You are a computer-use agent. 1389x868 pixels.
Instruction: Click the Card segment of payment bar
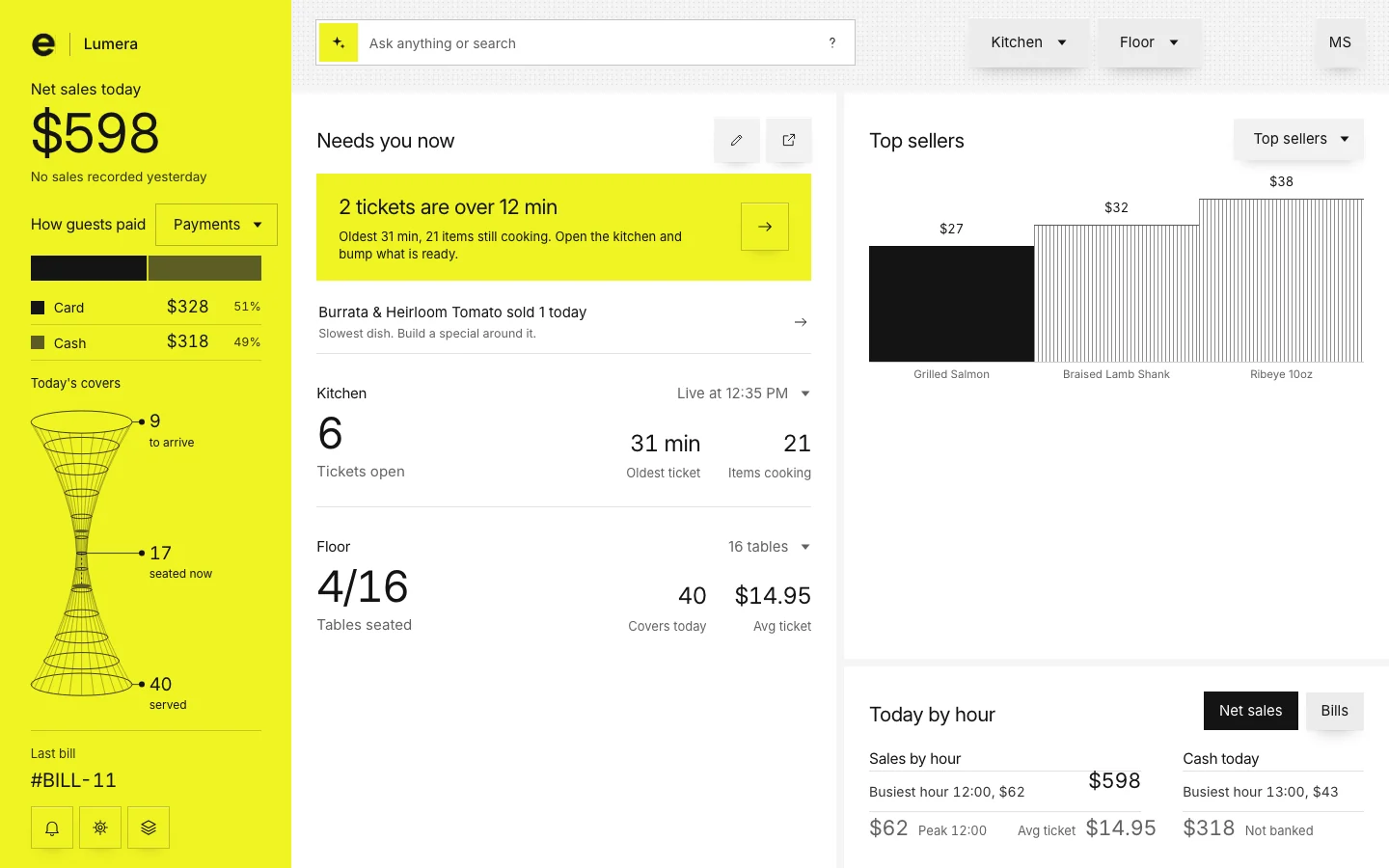click(89, 268)
